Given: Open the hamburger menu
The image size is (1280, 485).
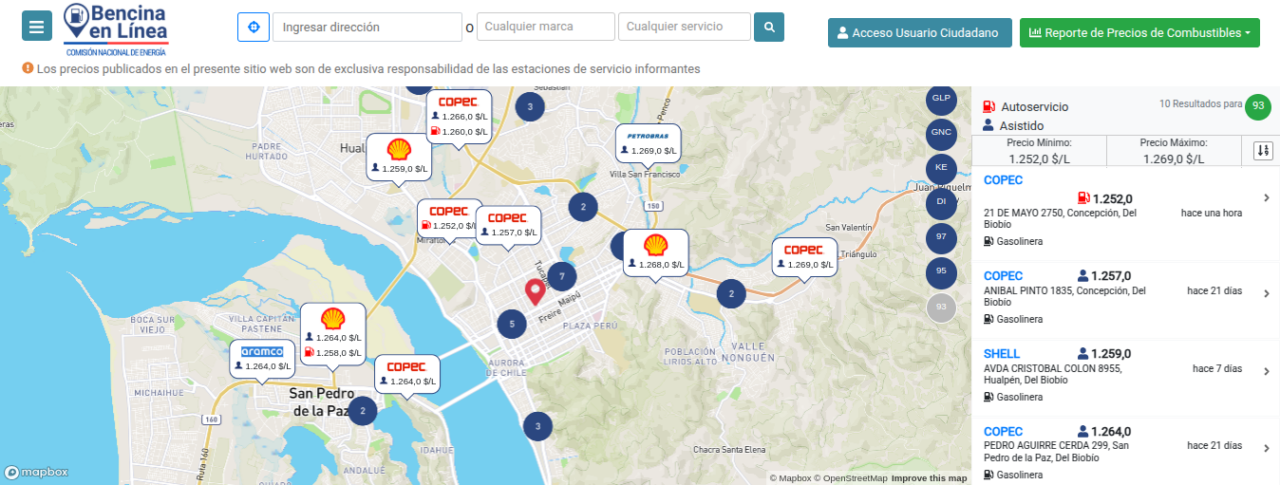Looking at the screenshot, I should coord(37,26).
